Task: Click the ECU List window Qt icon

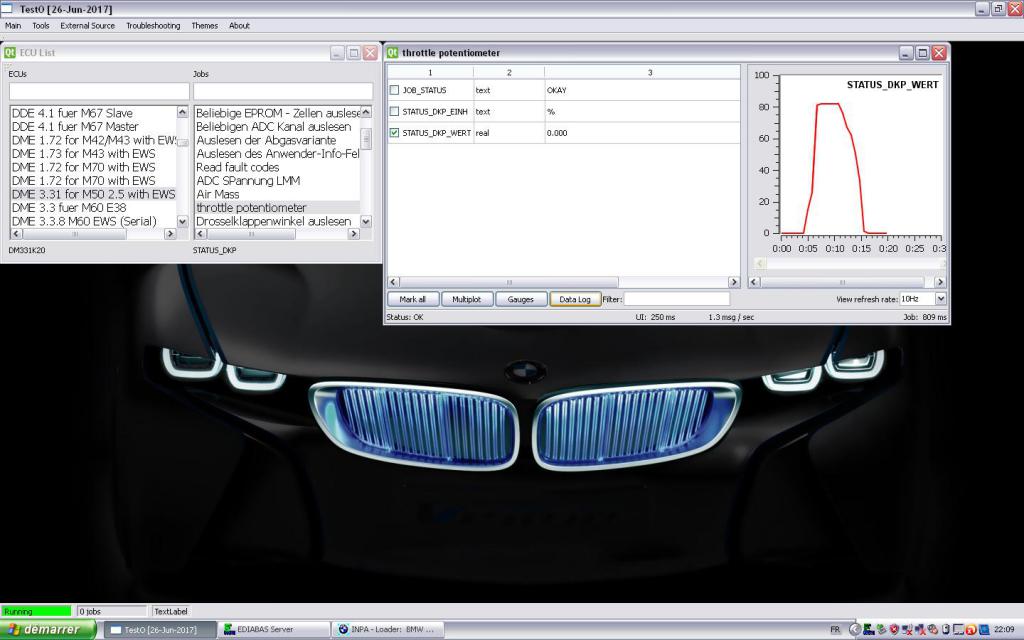Action: [10, 52]
